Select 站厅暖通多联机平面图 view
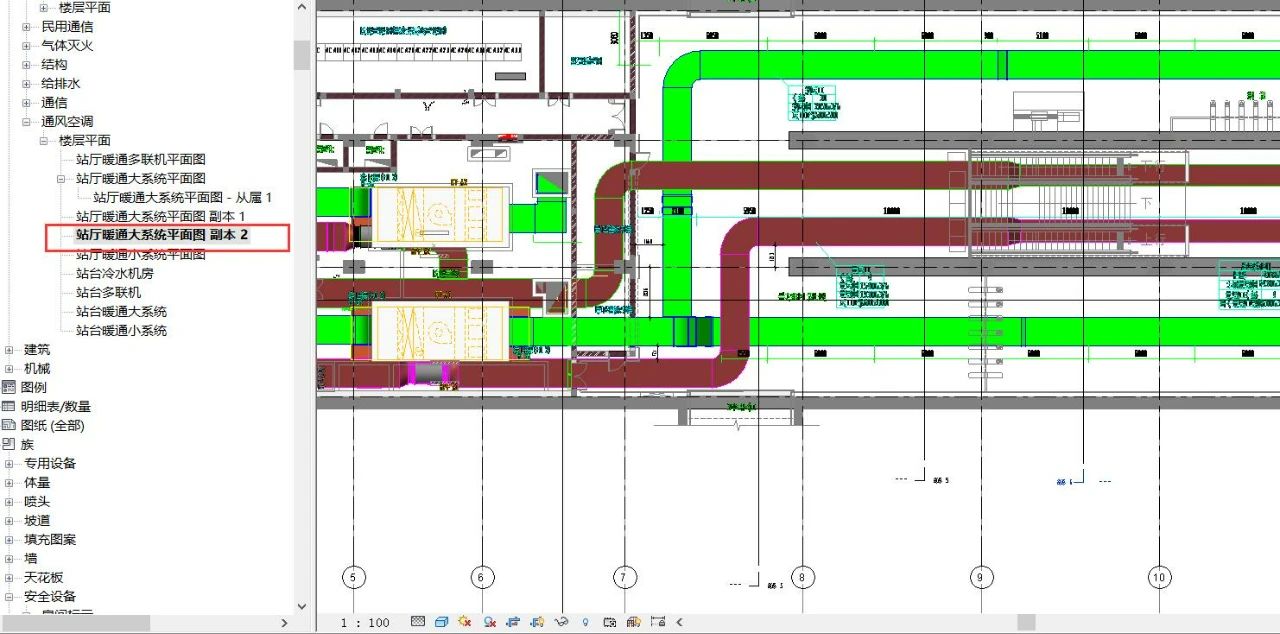1280x634 pixels. [x=141, y=159]
